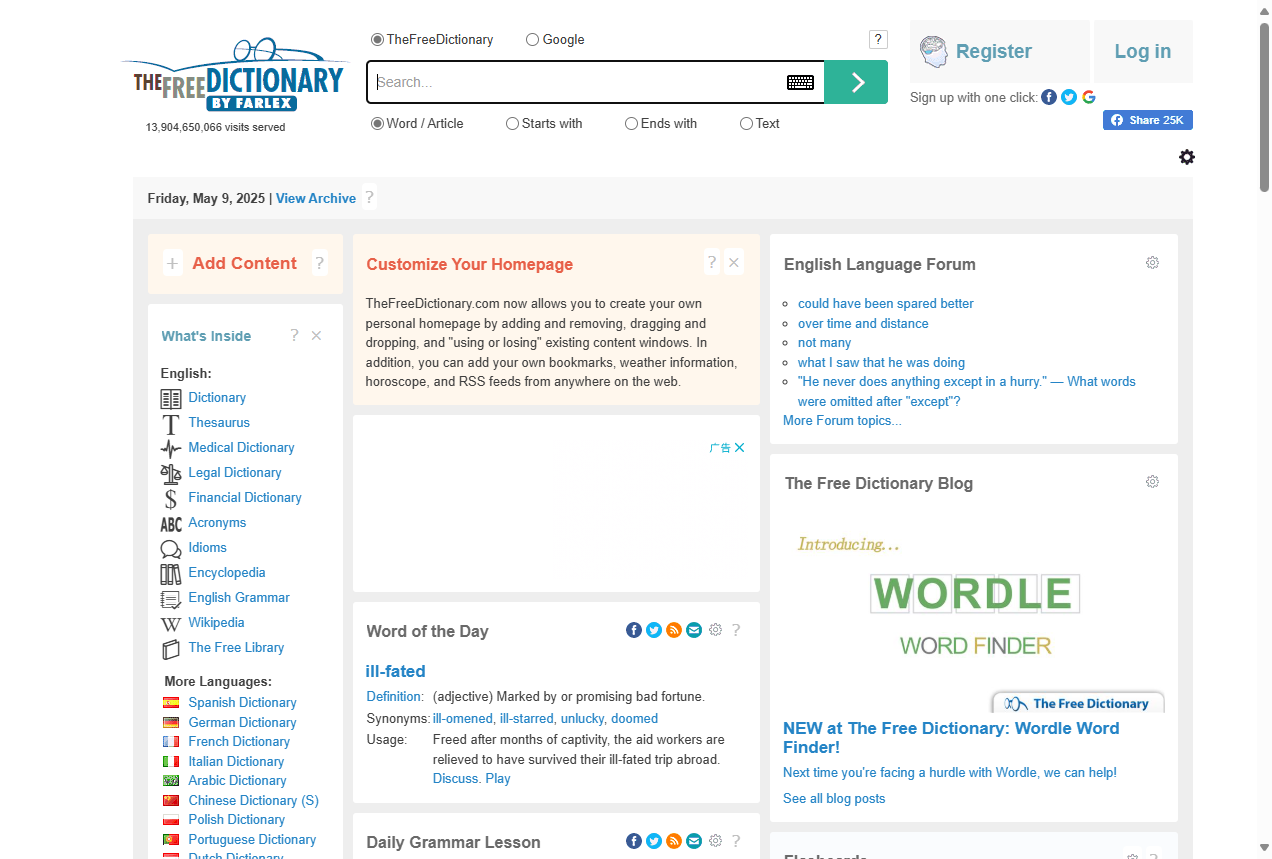
Task: Click the green search arrow button
Action: coord(856,82)
